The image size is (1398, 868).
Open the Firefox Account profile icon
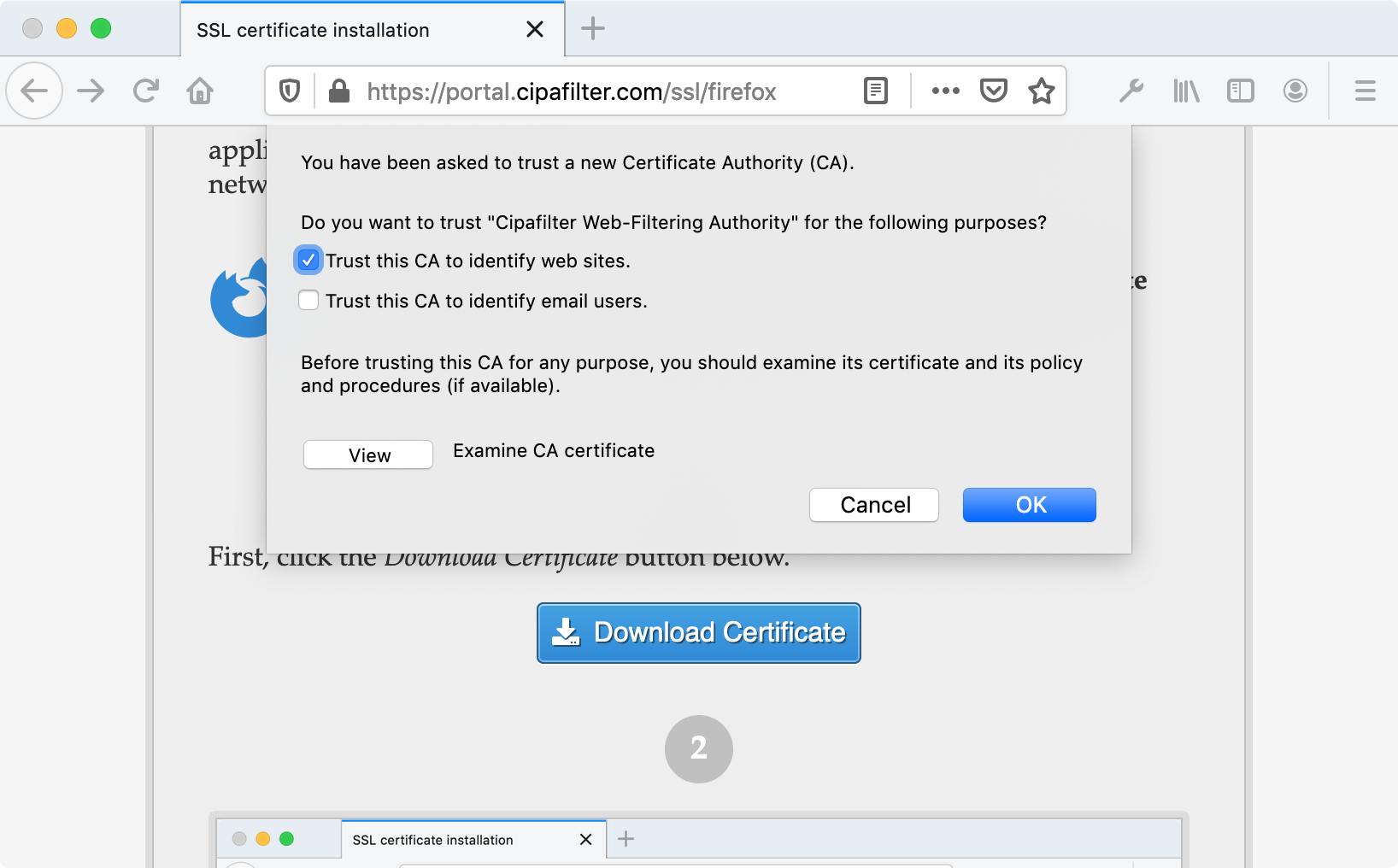[1295, 91]
